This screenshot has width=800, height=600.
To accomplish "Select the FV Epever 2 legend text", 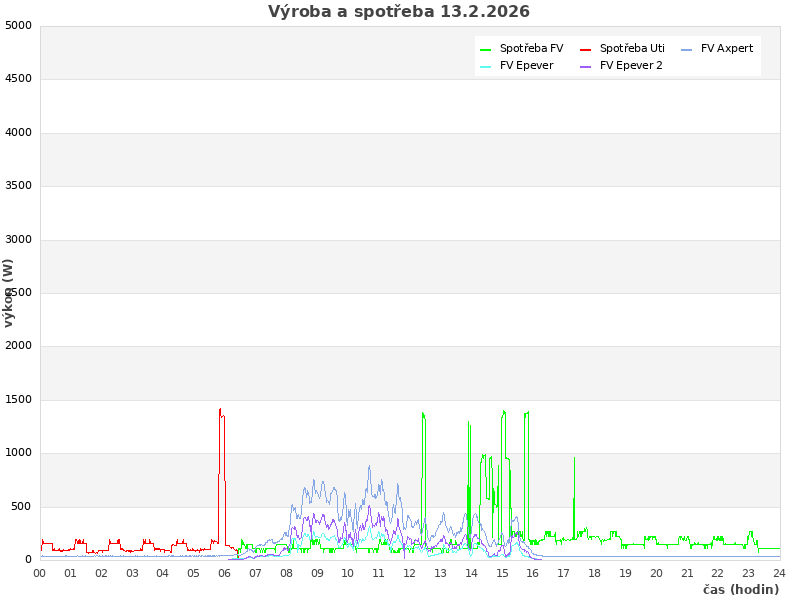I will (x=631, y=65).
